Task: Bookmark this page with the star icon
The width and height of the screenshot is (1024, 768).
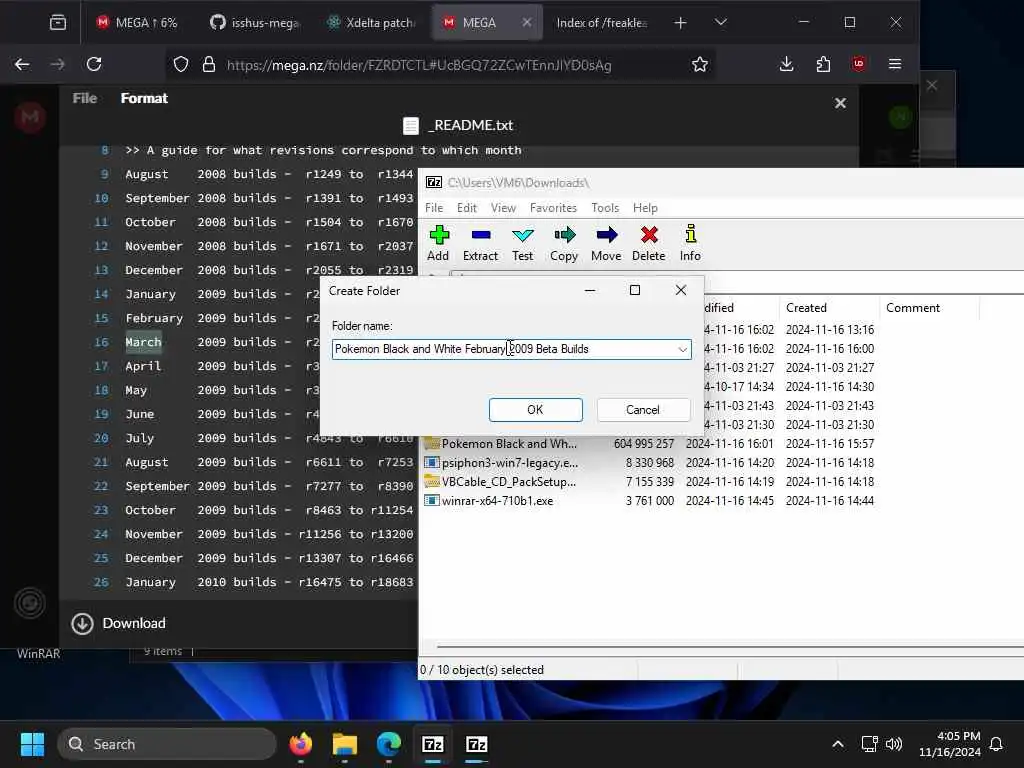Action: [x=699, y=64]
